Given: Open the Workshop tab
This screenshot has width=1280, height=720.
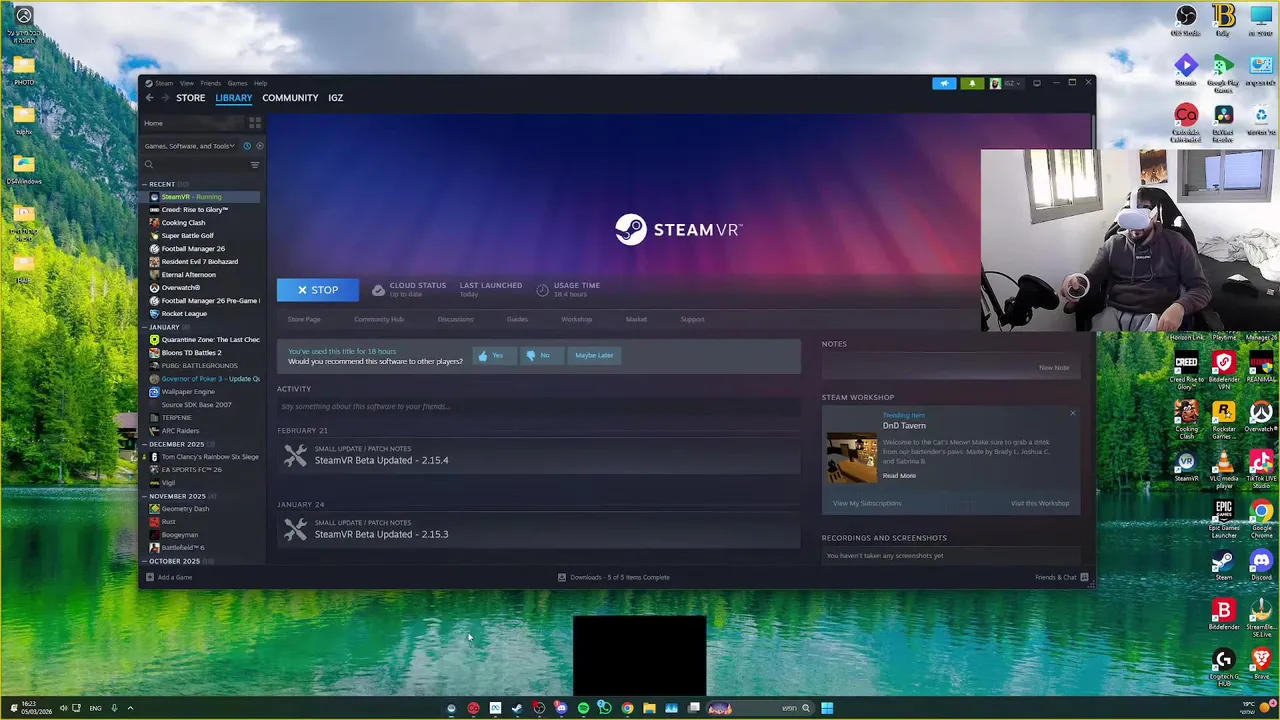Looking at the screenshot, I should click(577, 319).
